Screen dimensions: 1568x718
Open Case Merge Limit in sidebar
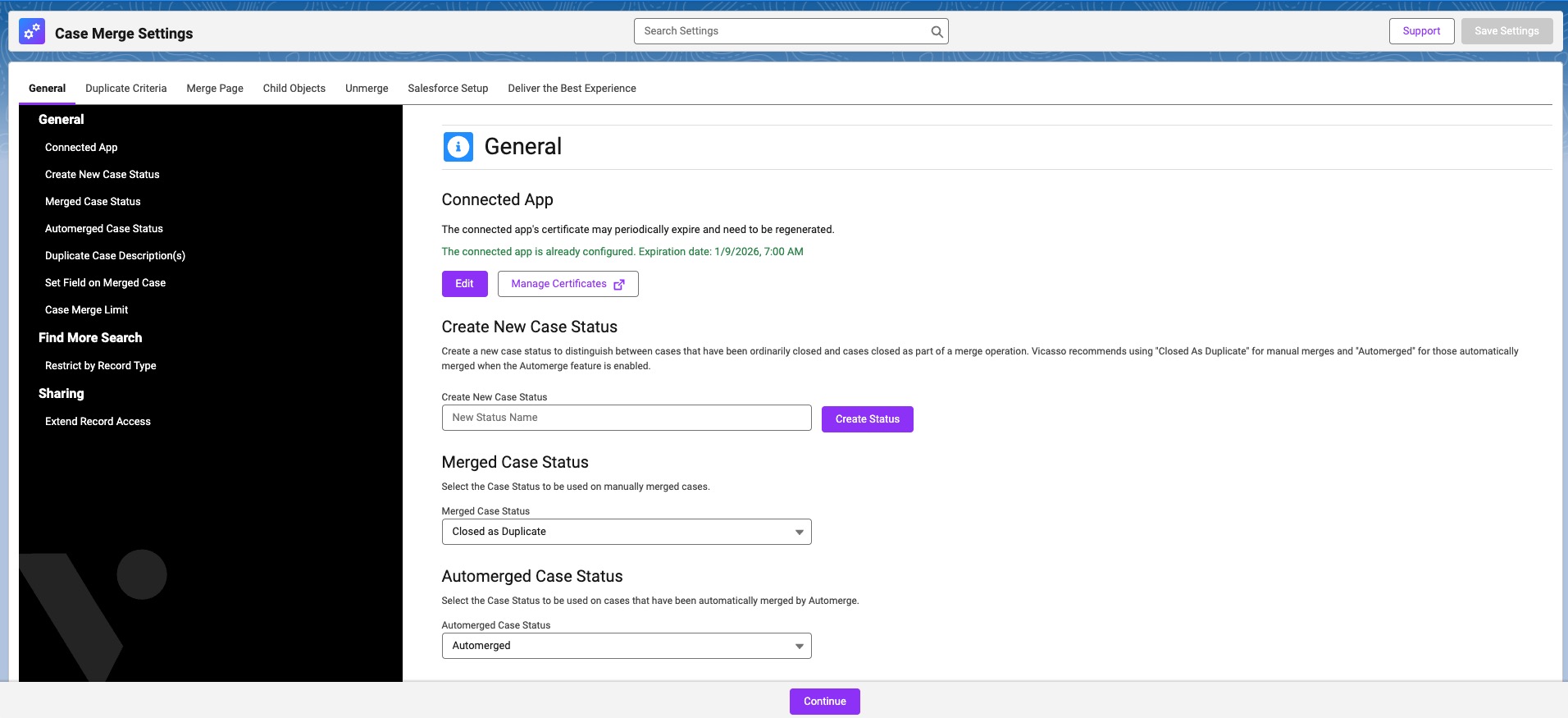coord(86,310)
